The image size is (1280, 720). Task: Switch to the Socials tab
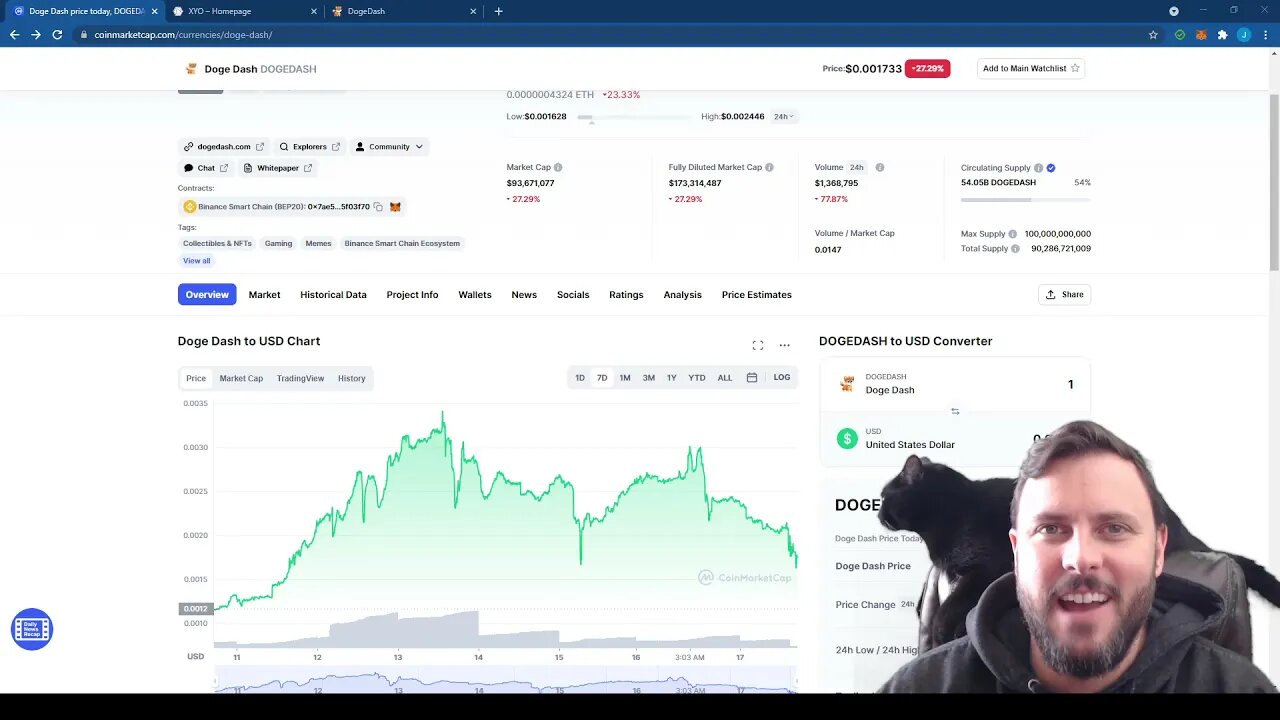pos(573,295)
